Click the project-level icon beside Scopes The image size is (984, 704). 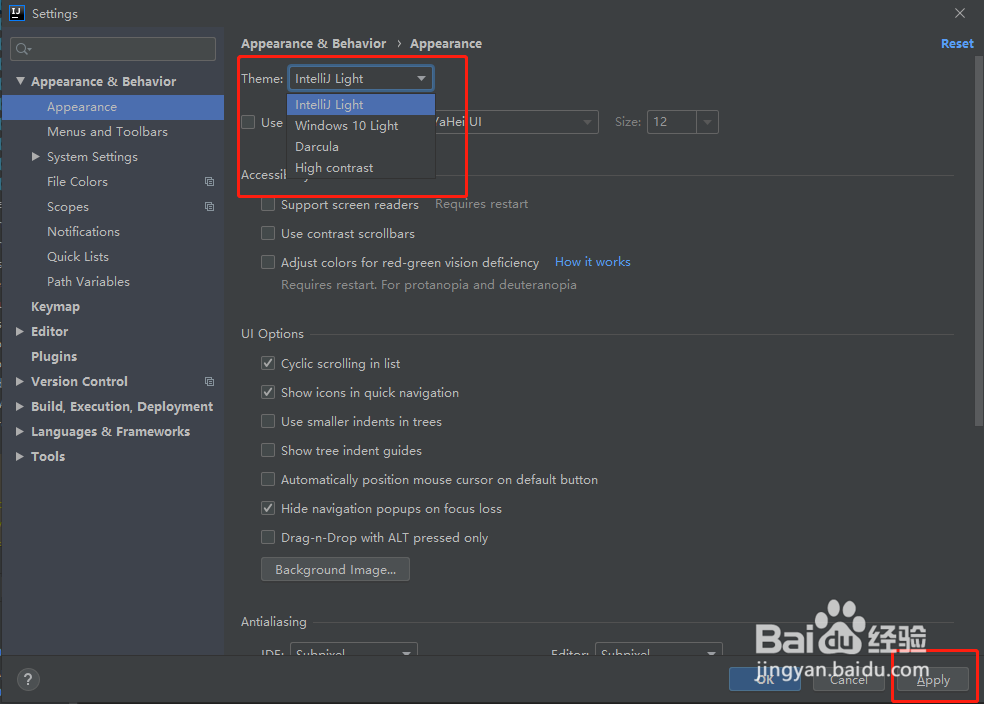210,206
